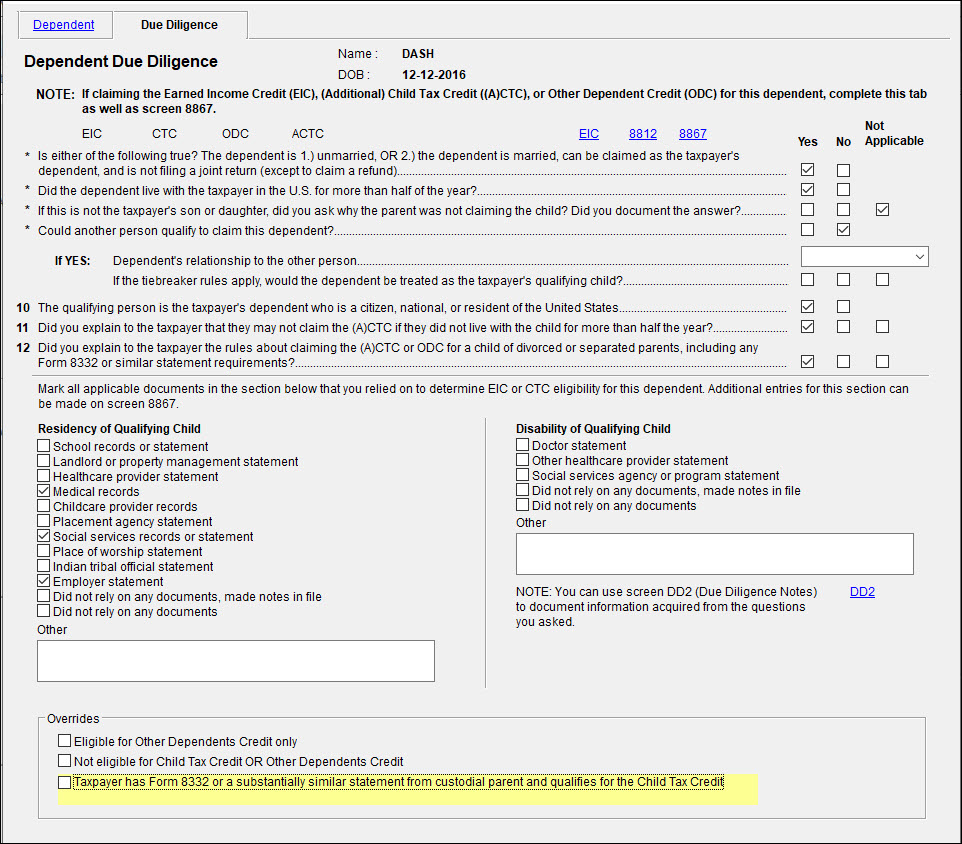
Task: Check Yes for tiebreaker rules question
Action: pos(807,280)
